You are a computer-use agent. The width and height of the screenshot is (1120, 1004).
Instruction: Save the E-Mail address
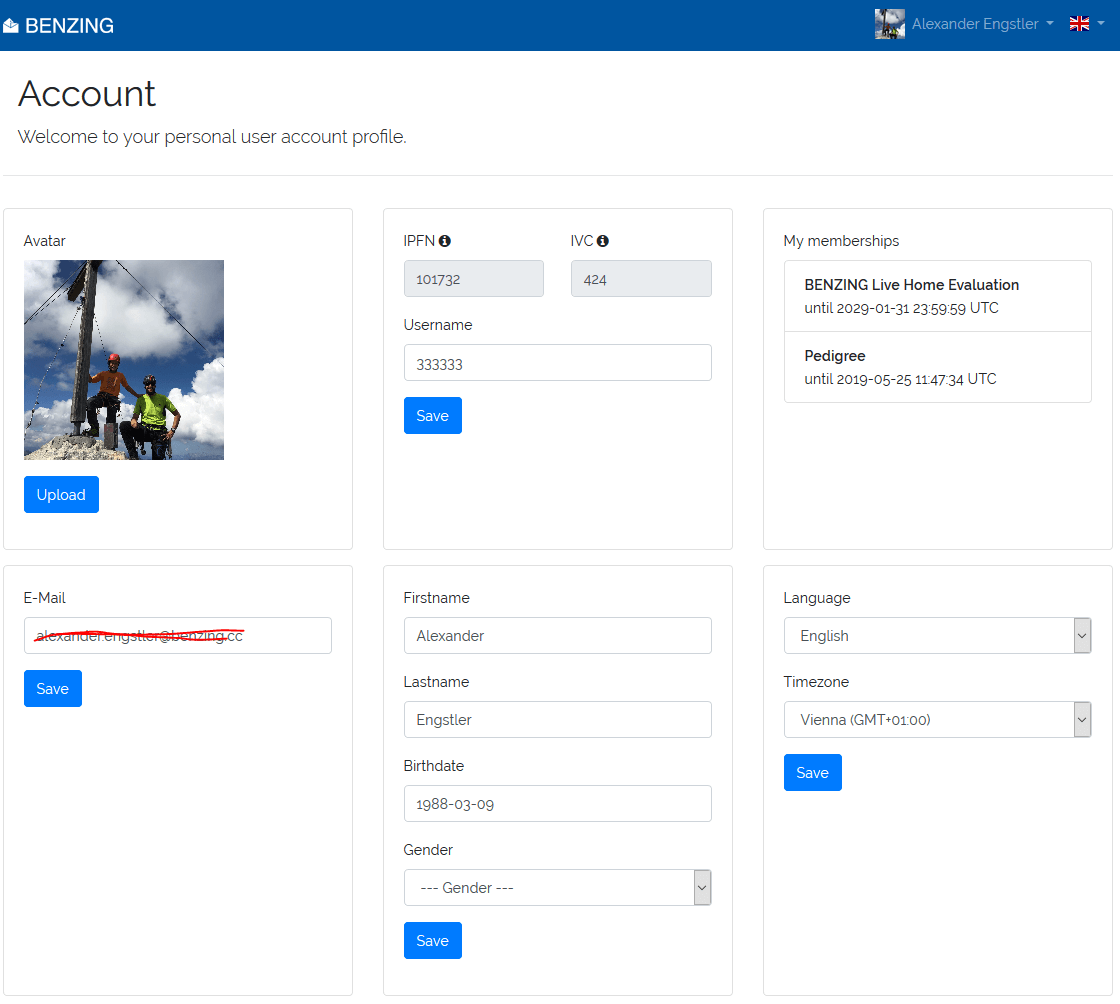pos(53,688)
